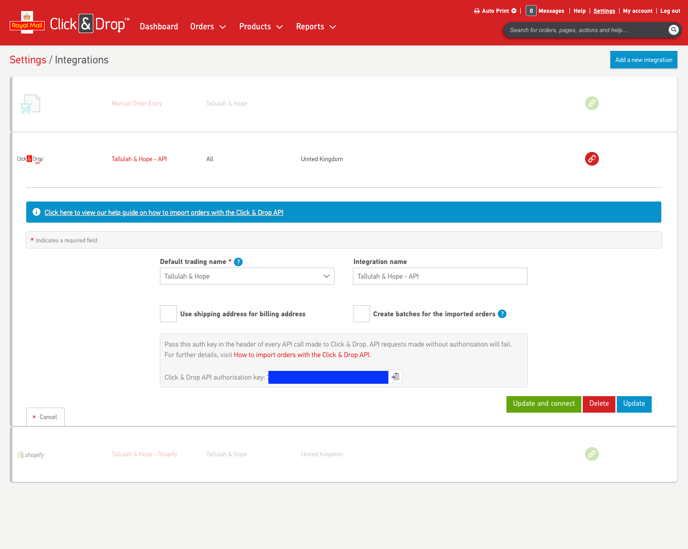
Task: Click Add a new integration button
Action: click(643, 60)
